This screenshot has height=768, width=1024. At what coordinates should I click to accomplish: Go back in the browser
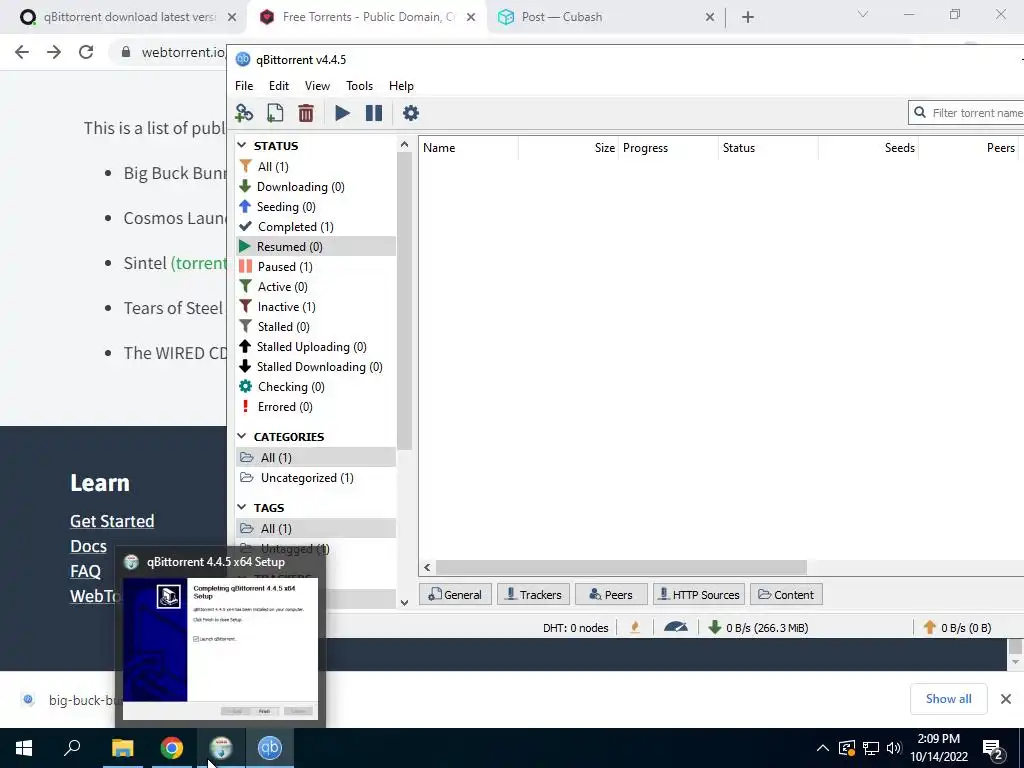tap(22, 52)
